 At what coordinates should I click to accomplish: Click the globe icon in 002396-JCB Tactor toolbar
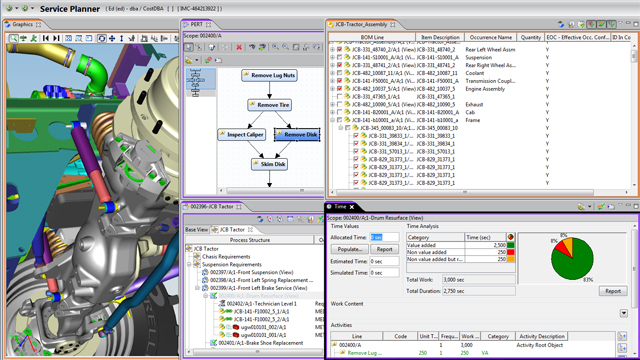[260, 219]
